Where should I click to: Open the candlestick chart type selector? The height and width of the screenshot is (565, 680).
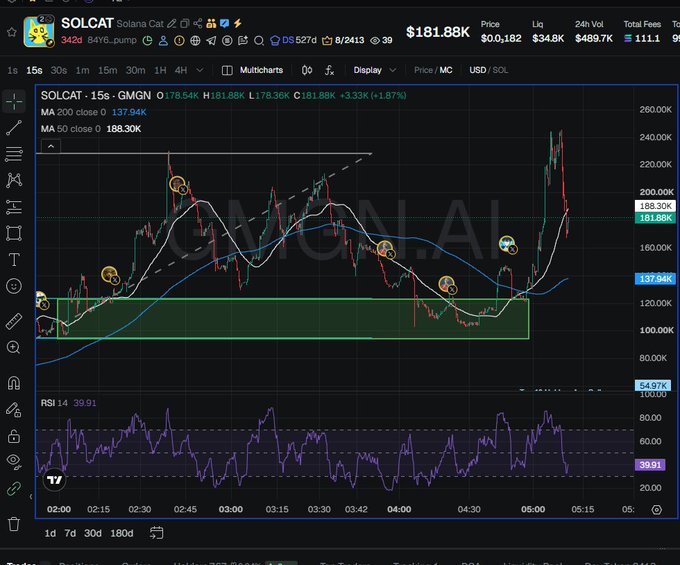307,70
